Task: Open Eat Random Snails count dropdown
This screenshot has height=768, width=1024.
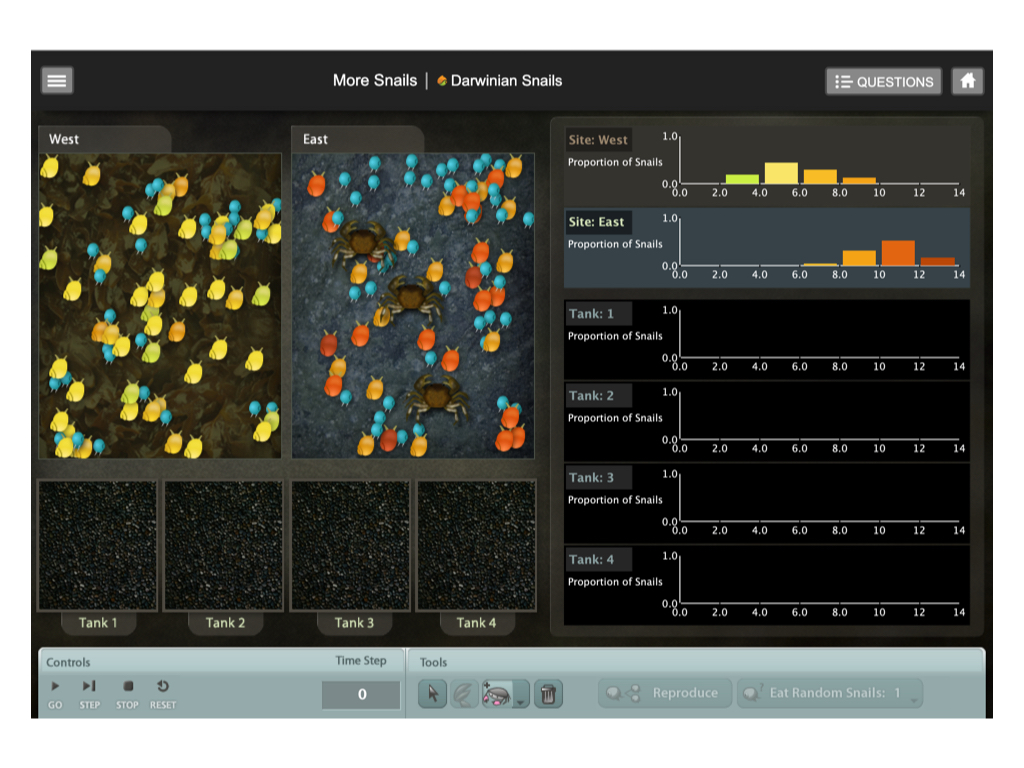Action: [913, 699]
